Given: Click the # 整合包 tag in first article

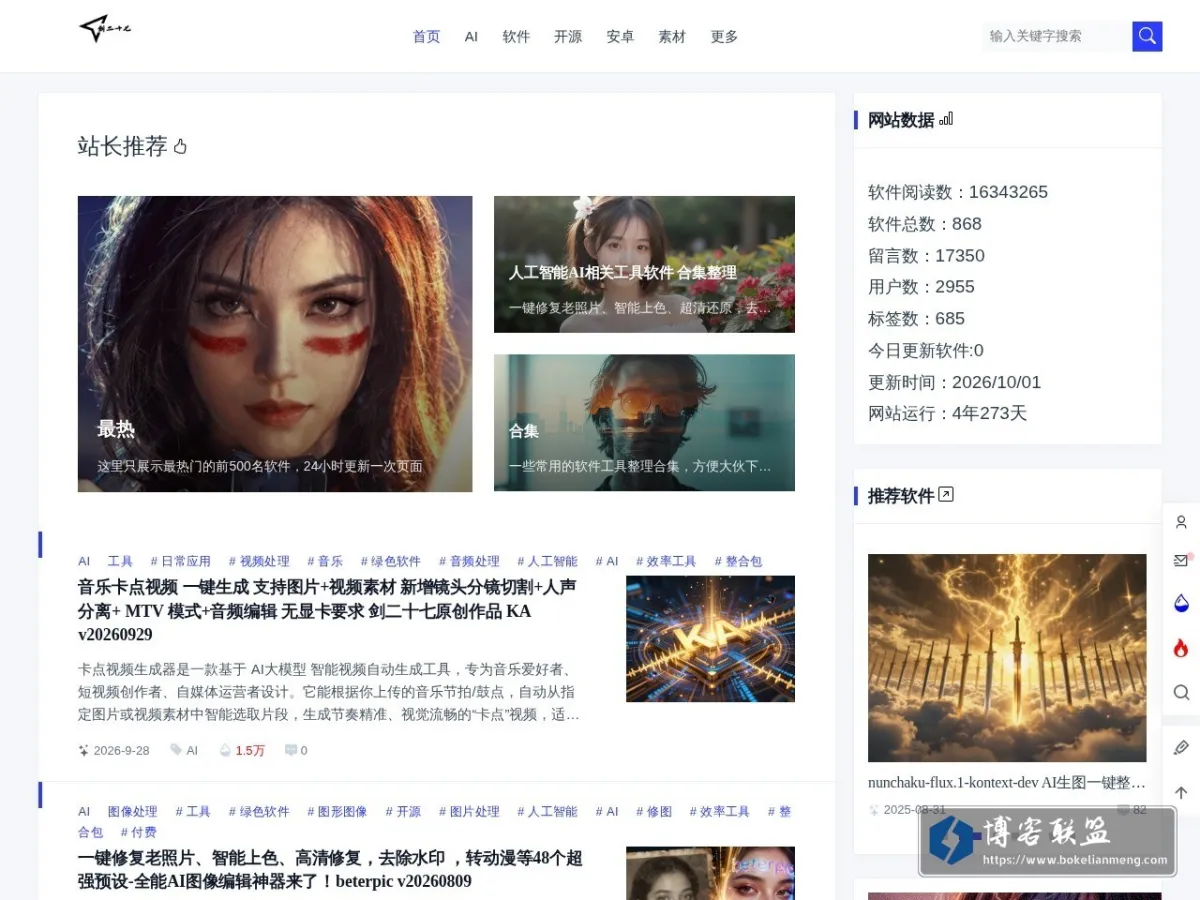Looking at the screenshot, I should coord(738,561).
